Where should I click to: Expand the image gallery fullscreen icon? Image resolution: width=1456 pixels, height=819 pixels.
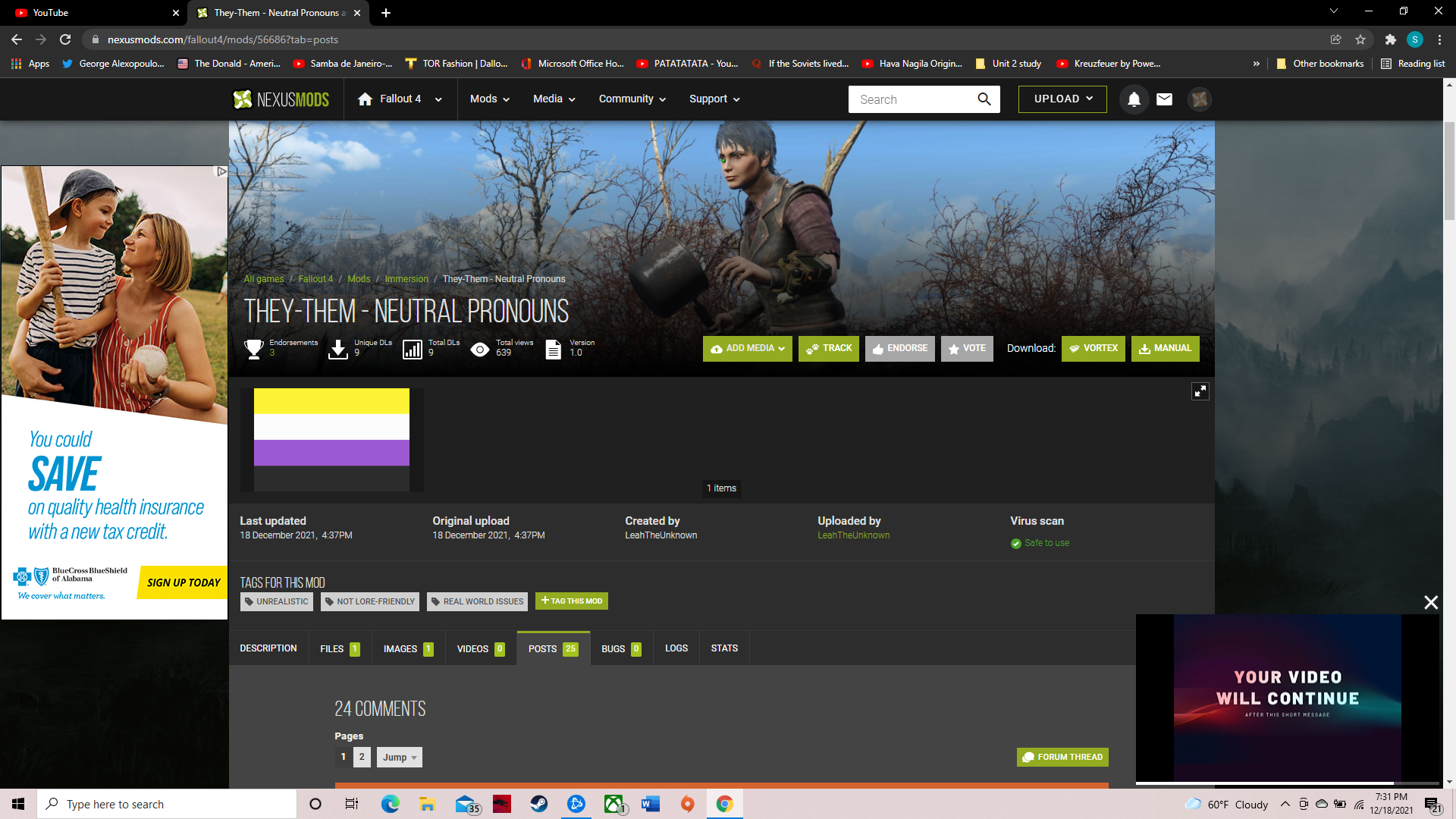pyautogui.click(x=1200, y=391)
